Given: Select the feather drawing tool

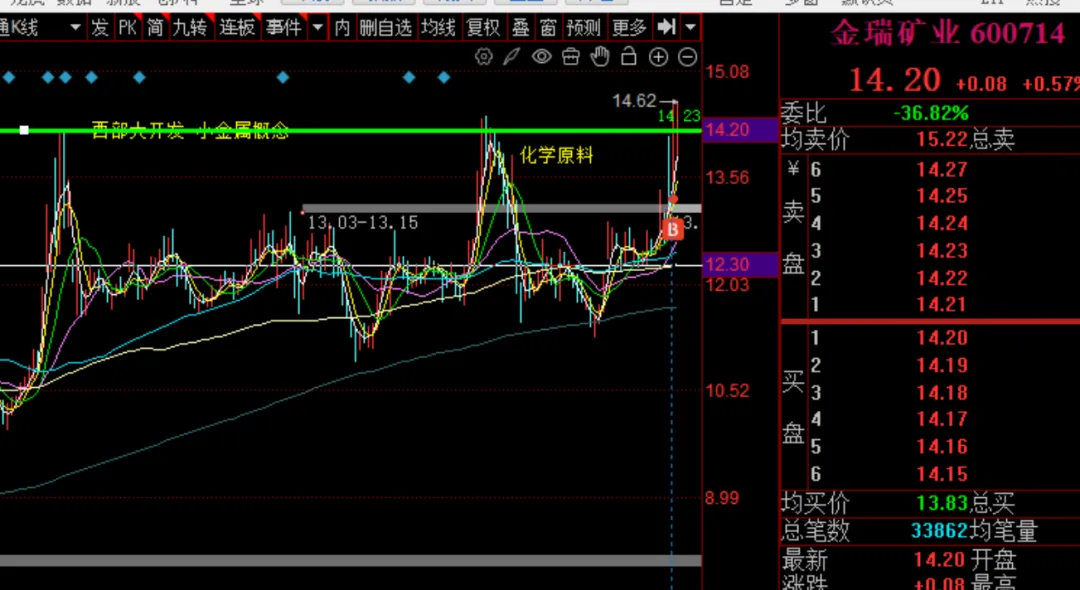Looking at the screenshot, I should point(513,57).
